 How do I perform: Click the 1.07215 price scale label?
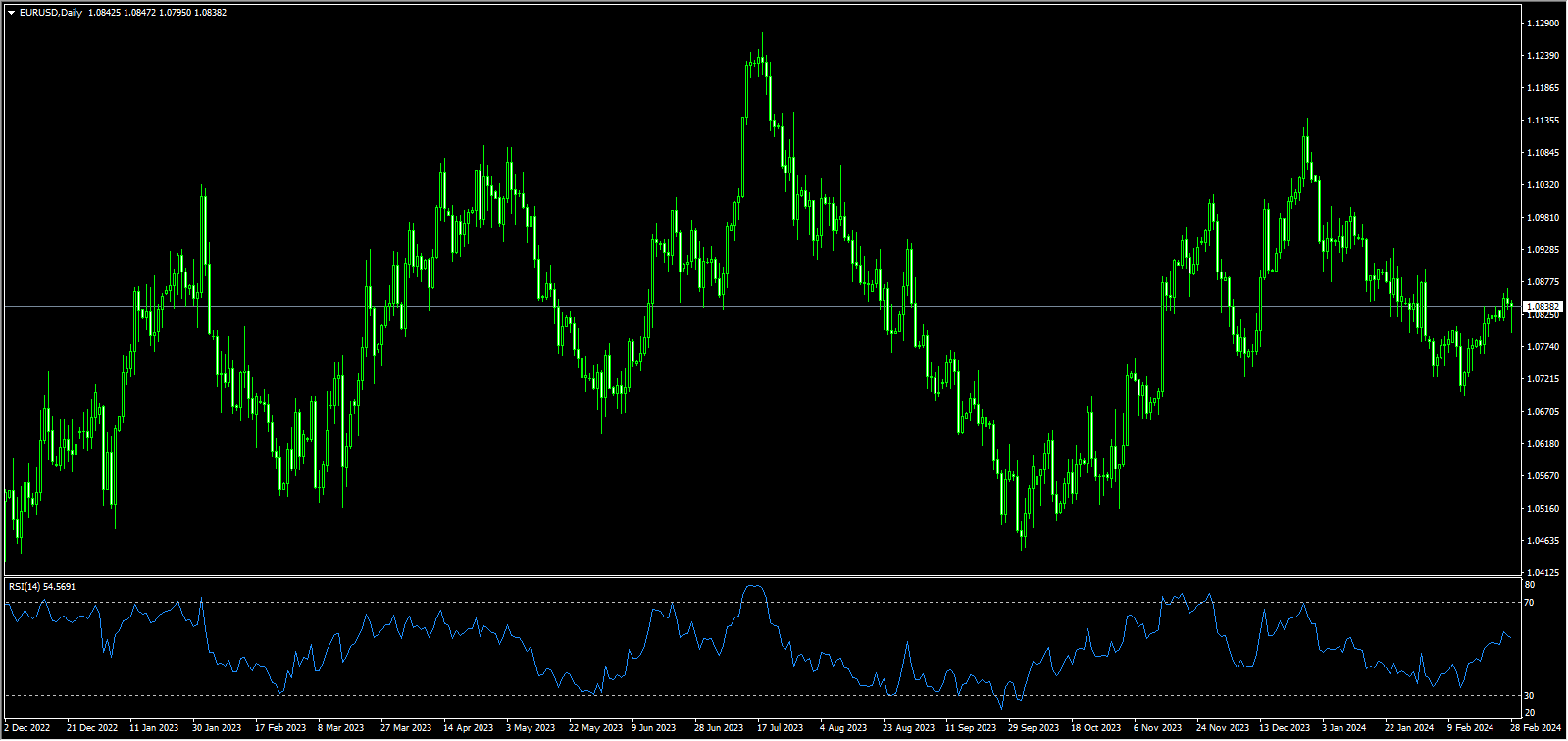coord(1543,379)
